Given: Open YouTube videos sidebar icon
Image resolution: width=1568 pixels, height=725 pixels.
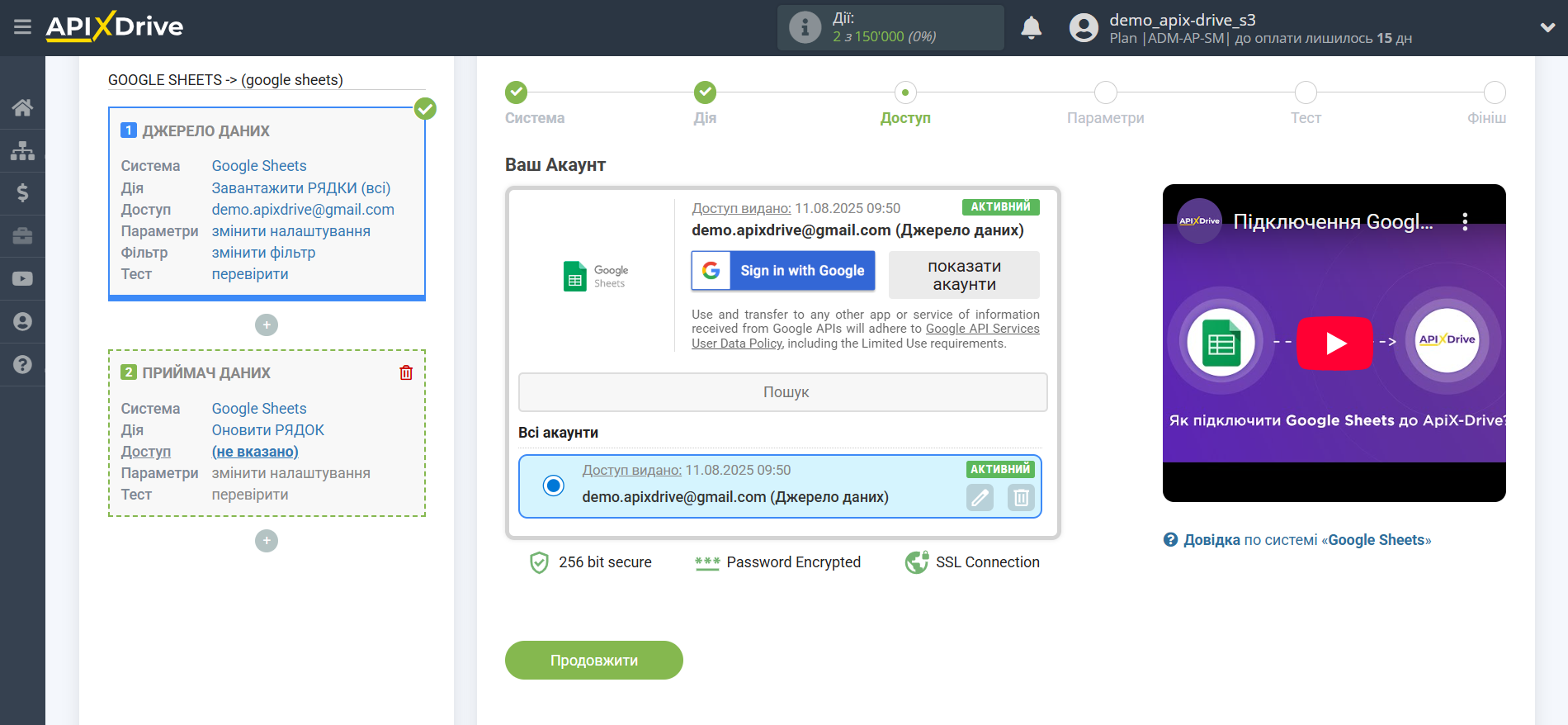Looking at the screenshot, I should [22, 279].
